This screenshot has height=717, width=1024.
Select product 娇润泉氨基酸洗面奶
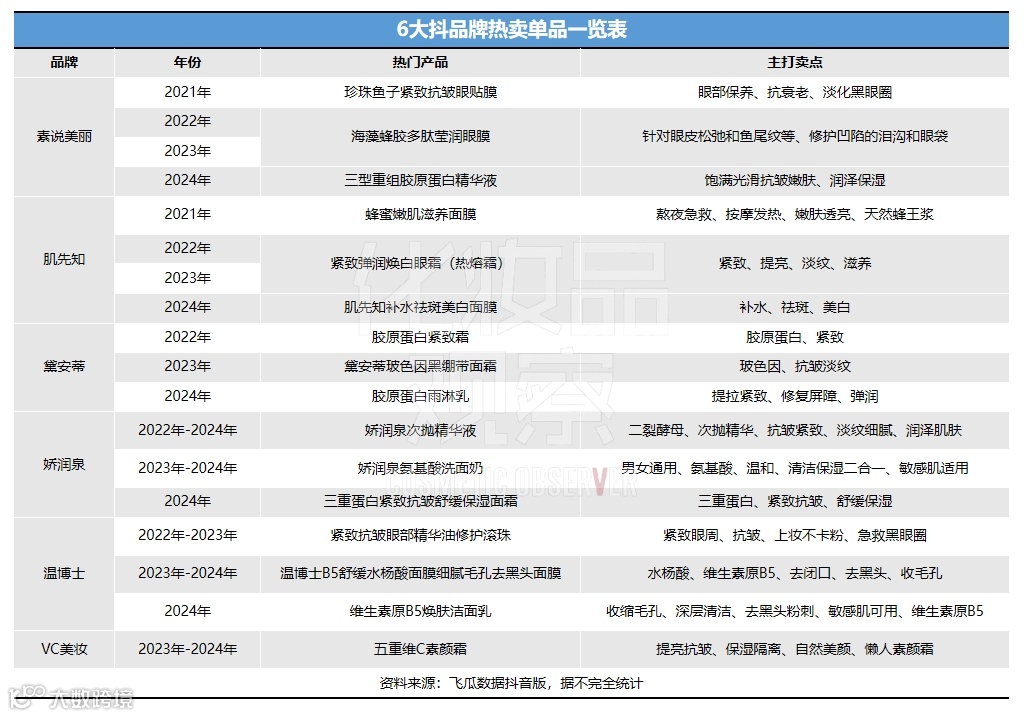(421, 468)
